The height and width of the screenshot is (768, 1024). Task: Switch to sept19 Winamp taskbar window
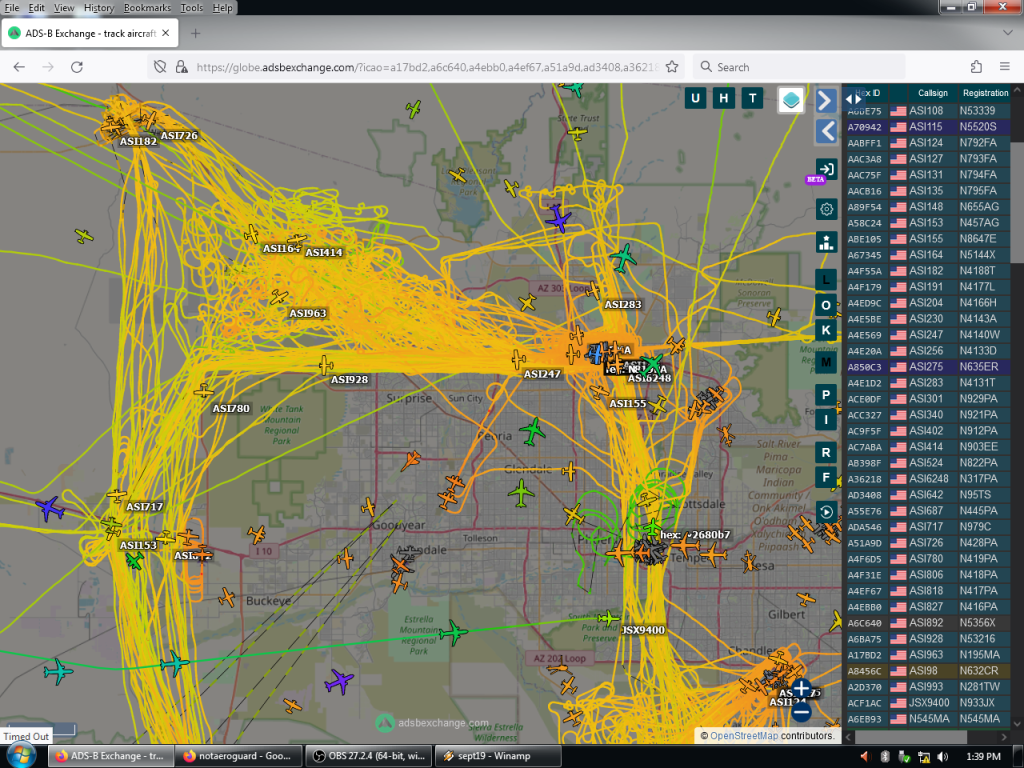(x=497, y=756)
